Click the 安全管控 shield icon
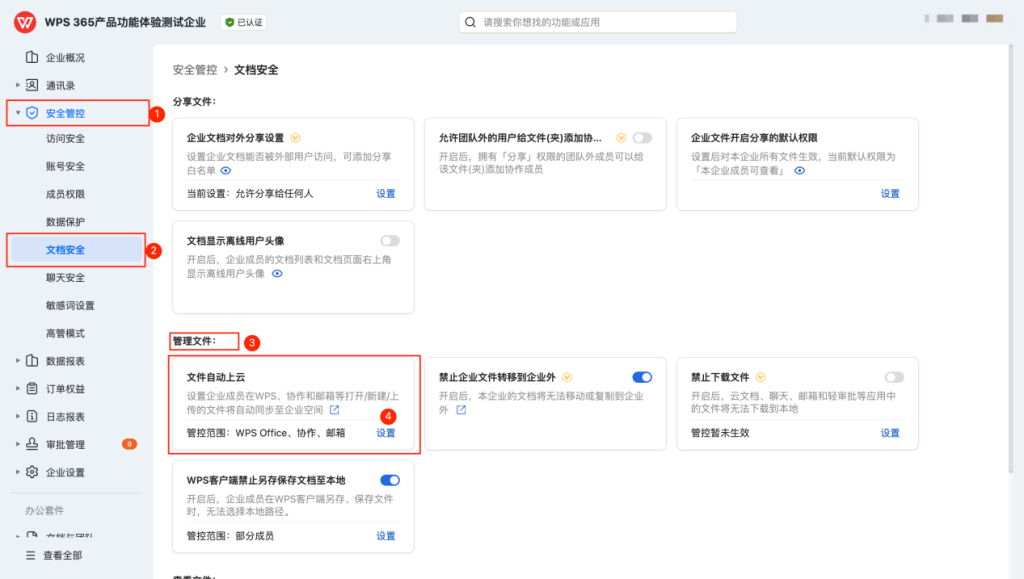This screenshot has height=579, width=1024. tap(31, 113)
